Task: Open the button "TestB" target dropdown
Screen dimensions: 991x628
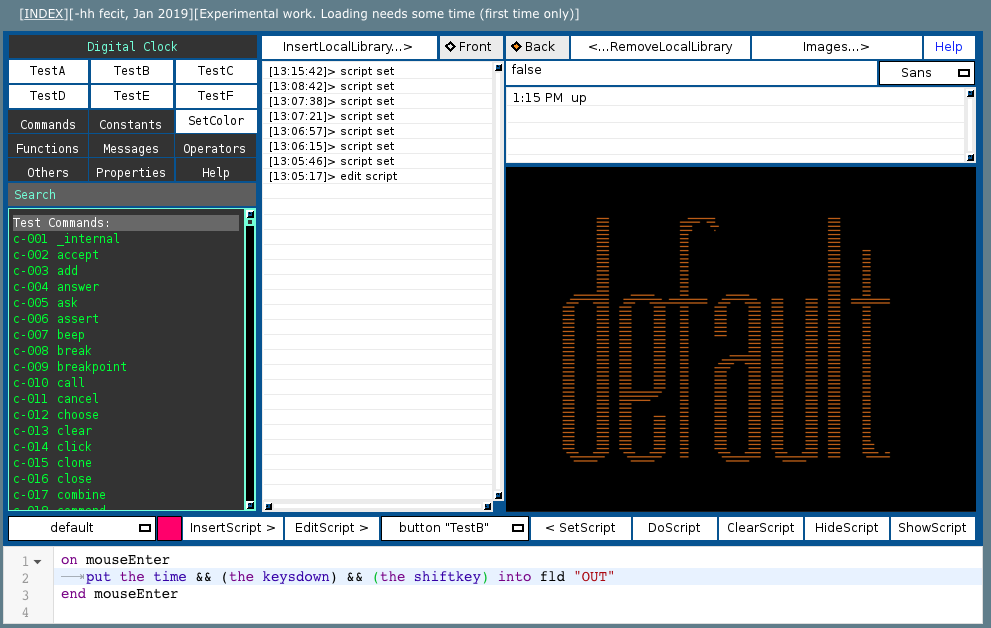Action: [x=455, y=528]
